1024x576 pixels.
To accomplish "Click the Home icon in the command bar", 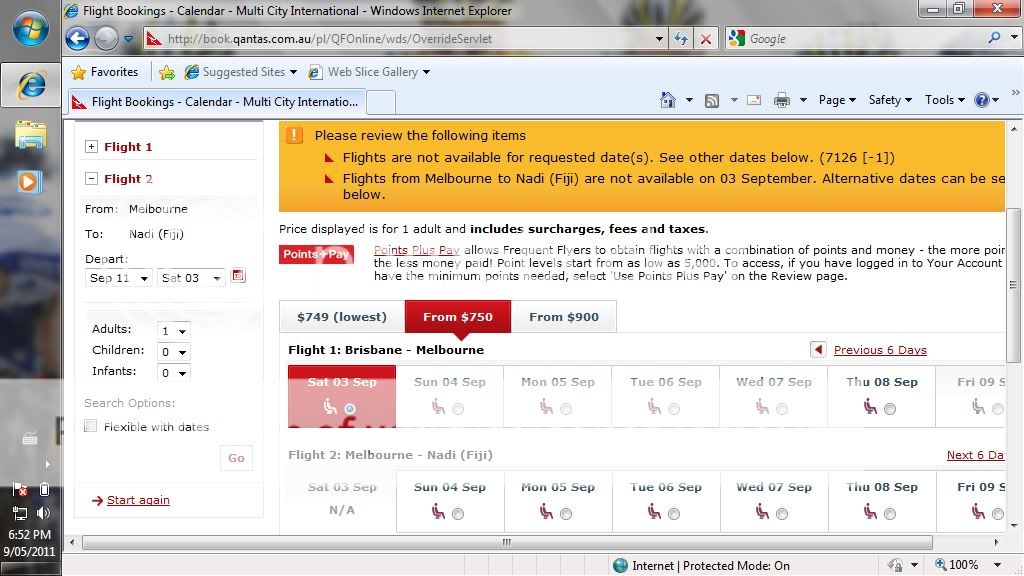I will (667, 100).
